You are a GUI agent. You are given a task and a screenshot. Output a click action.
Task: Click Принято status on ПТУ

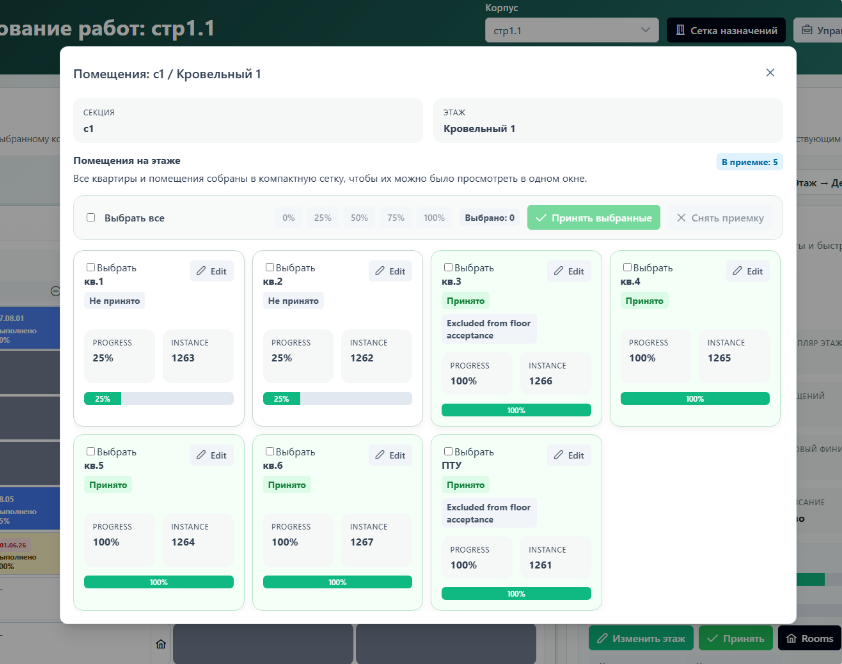(x=466, y=485)
